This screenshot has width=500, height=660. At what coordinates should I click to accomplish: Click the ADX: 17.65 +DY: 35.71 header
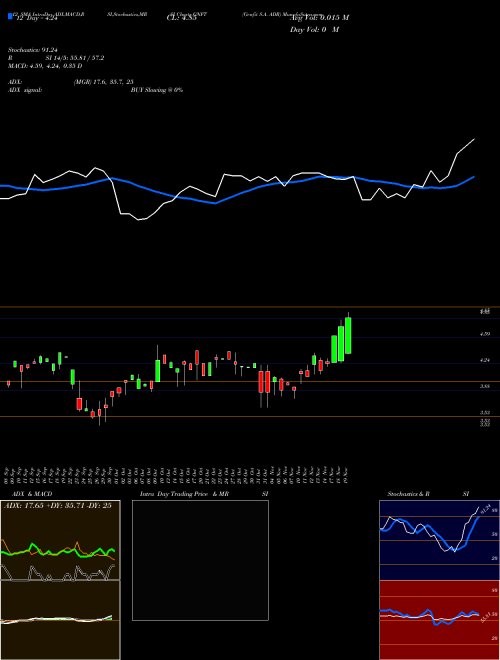tap(58, 506)
